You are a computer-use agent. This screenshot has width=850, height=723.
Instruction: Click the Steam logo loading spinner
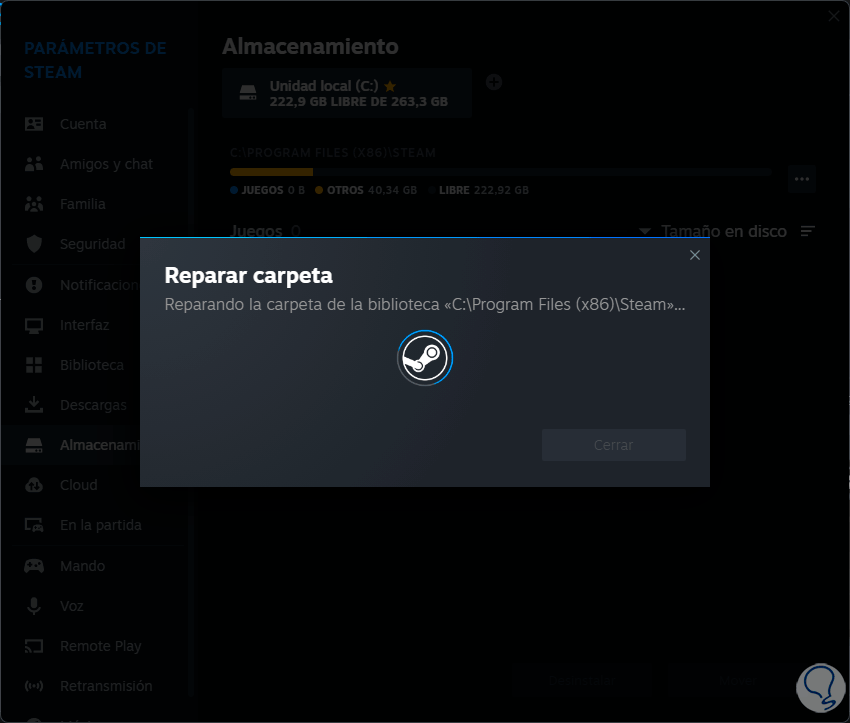point(425,358)
